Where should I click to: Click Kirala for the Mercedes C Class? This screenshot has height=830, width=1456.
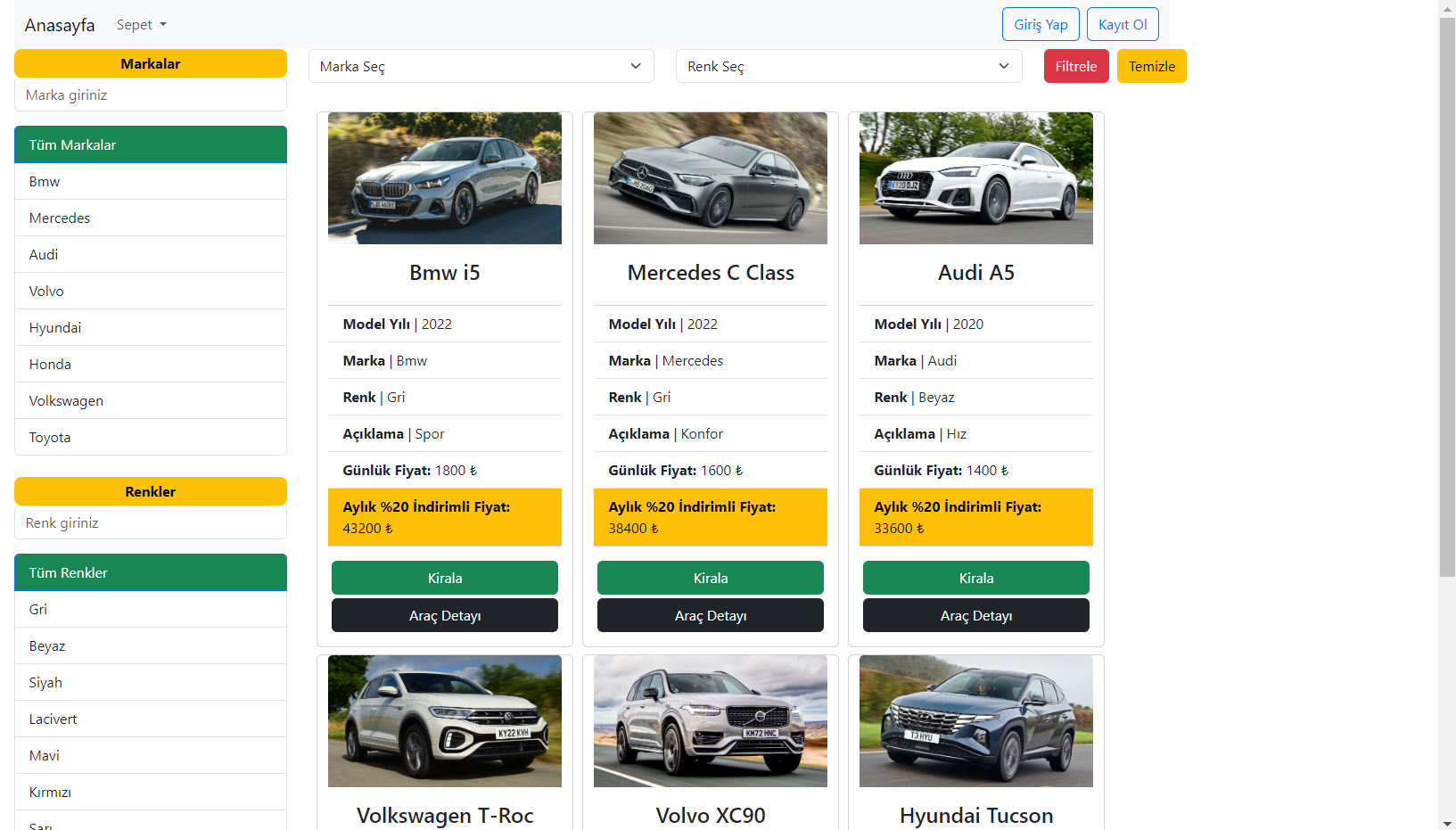pyautogui.click(x=711, y=578)
